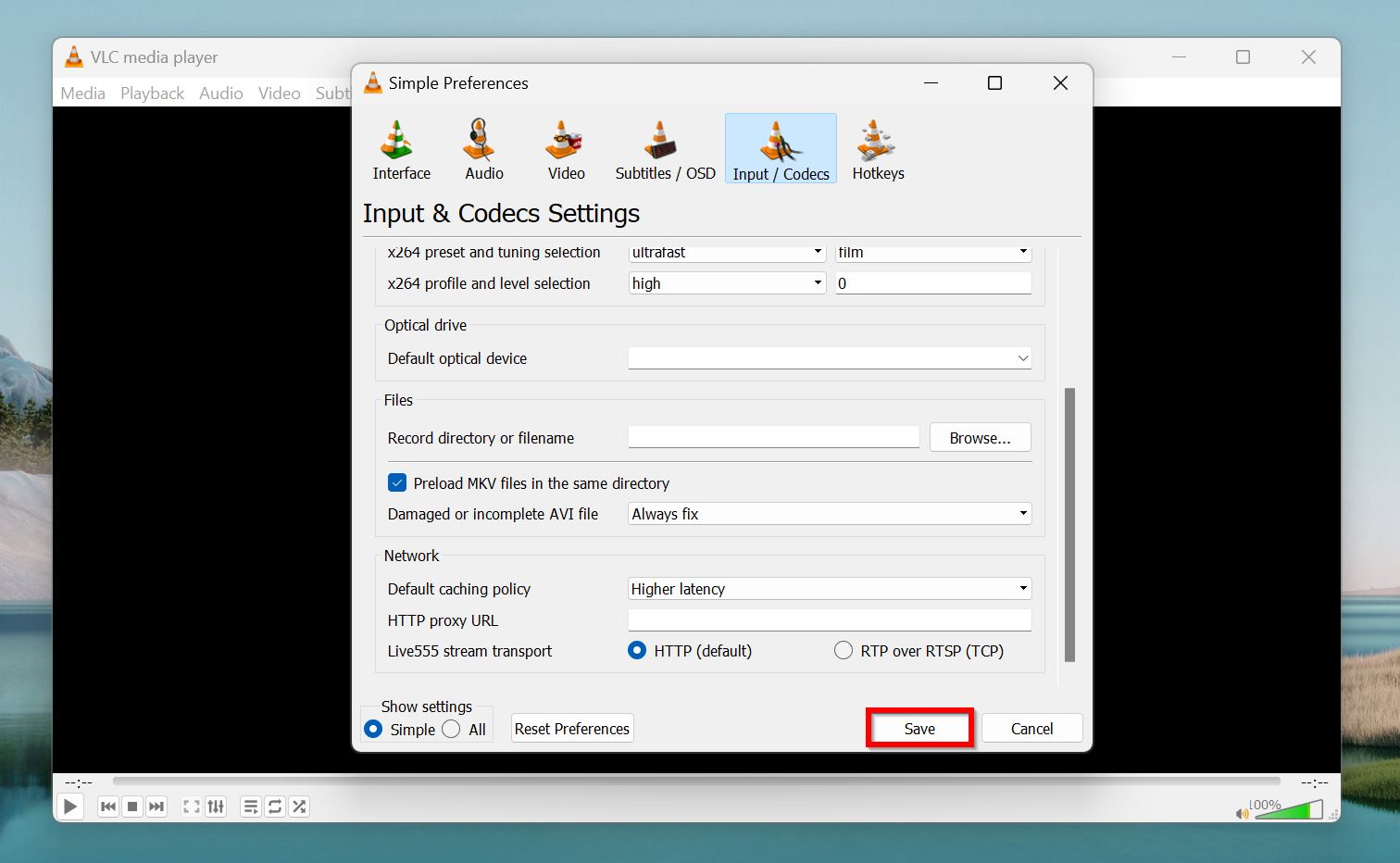
Task: Mute audio via speaker icon
Action: pos(1242,814)
